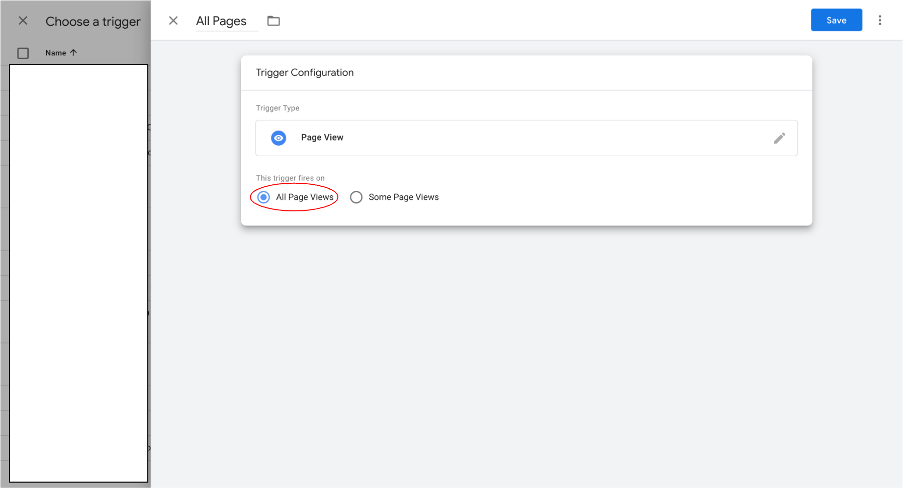
Task: Click the pencil edit icon for trigger type
Action: point(779,138)
